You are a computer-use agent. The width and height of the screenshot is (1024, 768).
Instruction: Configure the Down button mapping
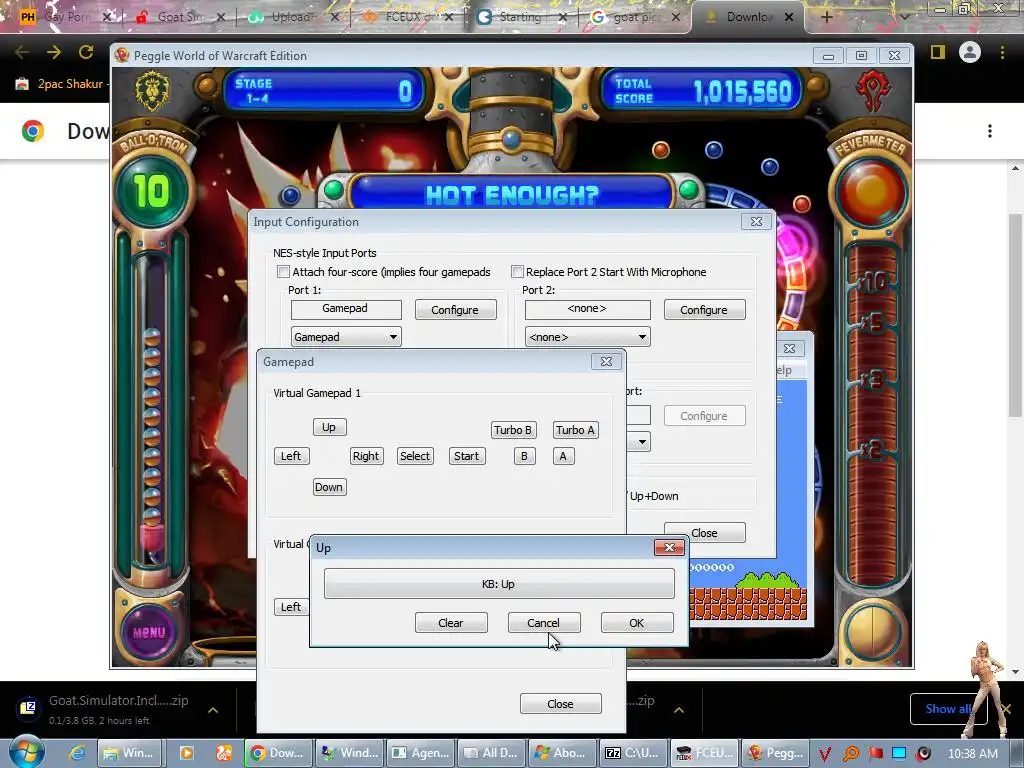pos(329,487)
